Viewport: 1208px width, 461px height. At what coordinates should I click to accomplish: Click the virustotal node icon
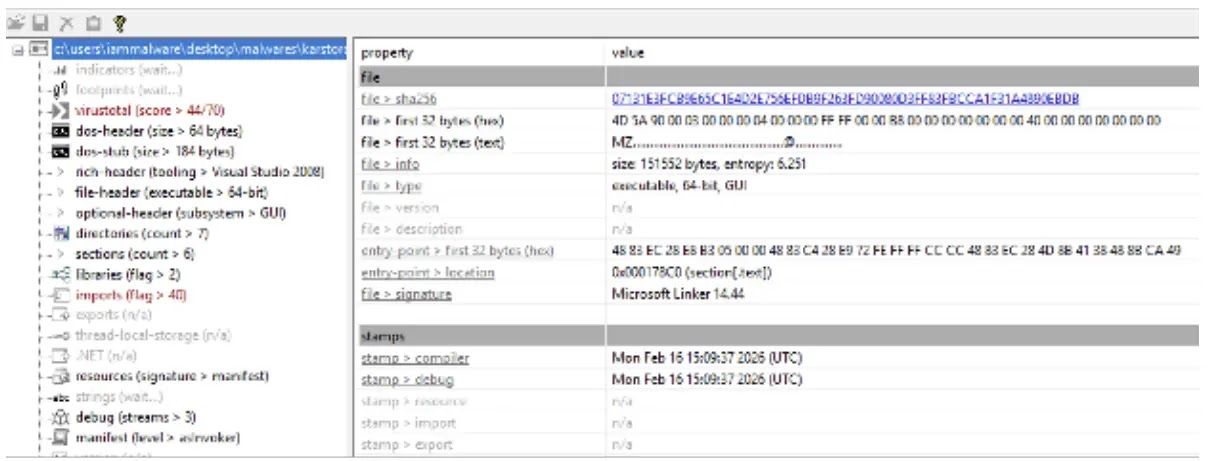59,110
